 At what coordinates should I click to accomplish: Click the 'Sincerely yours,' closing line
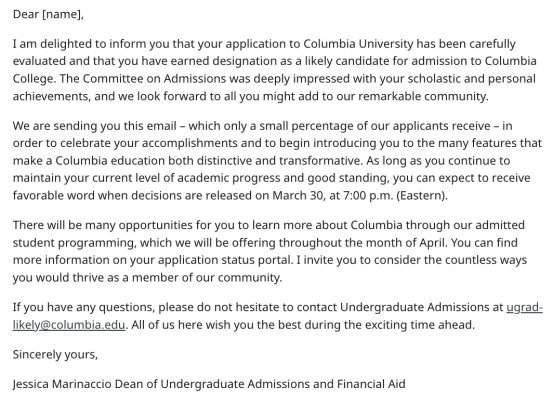point(55,354)
